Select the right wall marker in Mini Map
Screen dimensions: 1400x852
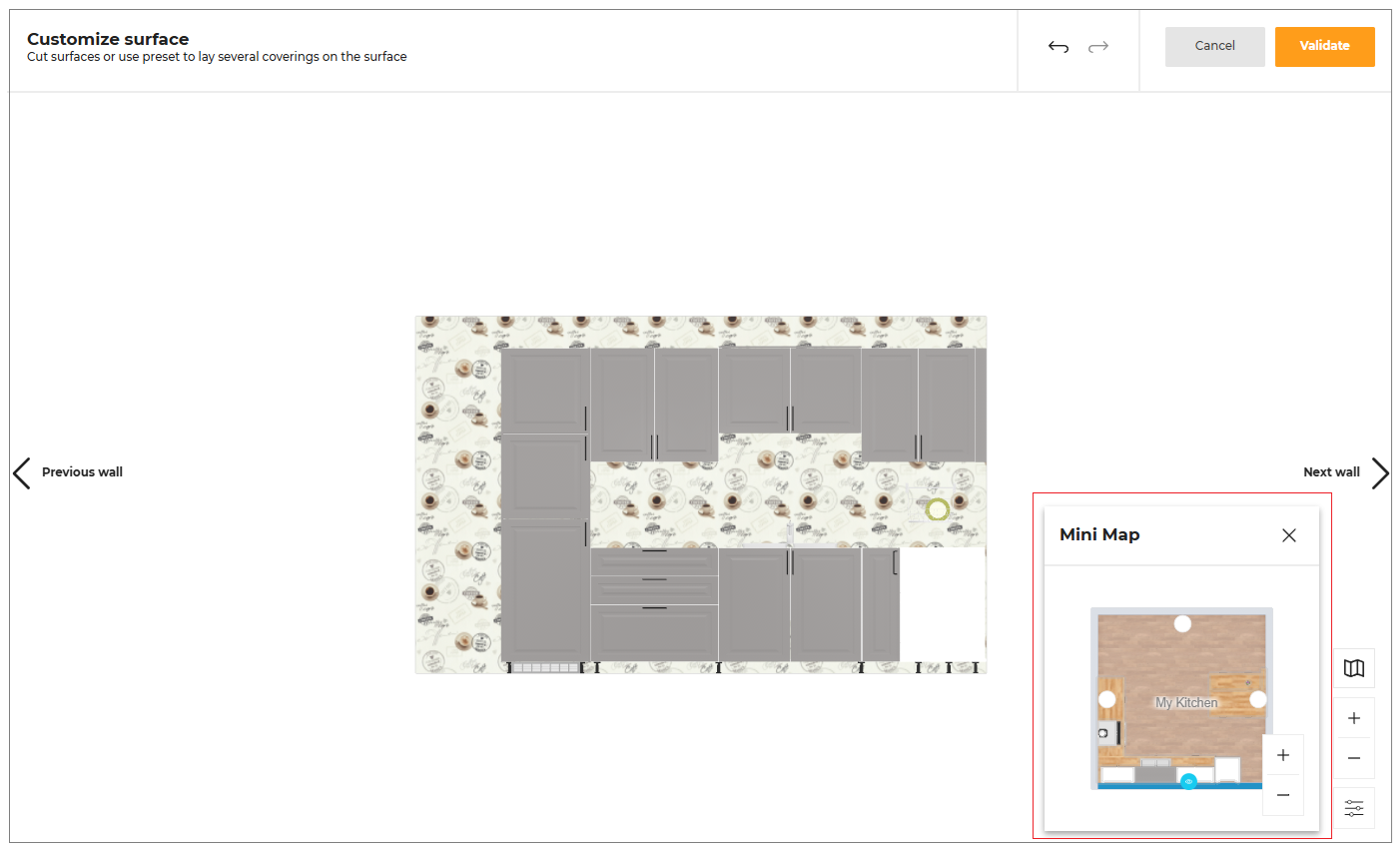[x=1258, y=699]
